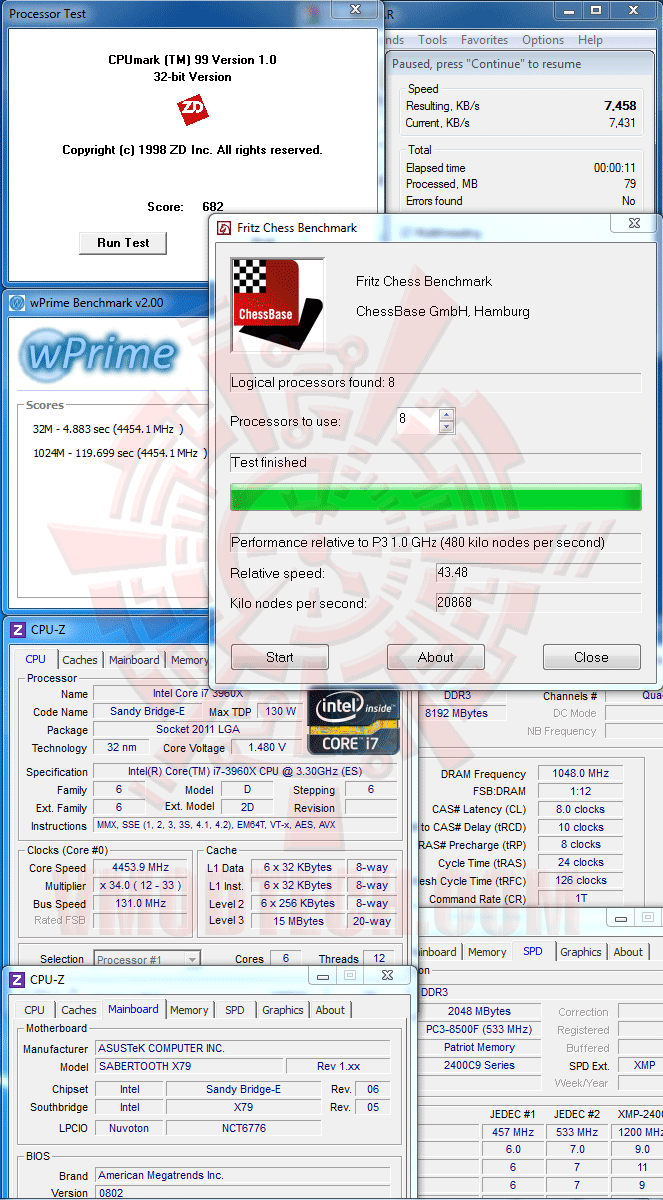The width and height of the screenshot is (663, 1200).
Task: Open the Help menu
Action: [x=590, y=40]
